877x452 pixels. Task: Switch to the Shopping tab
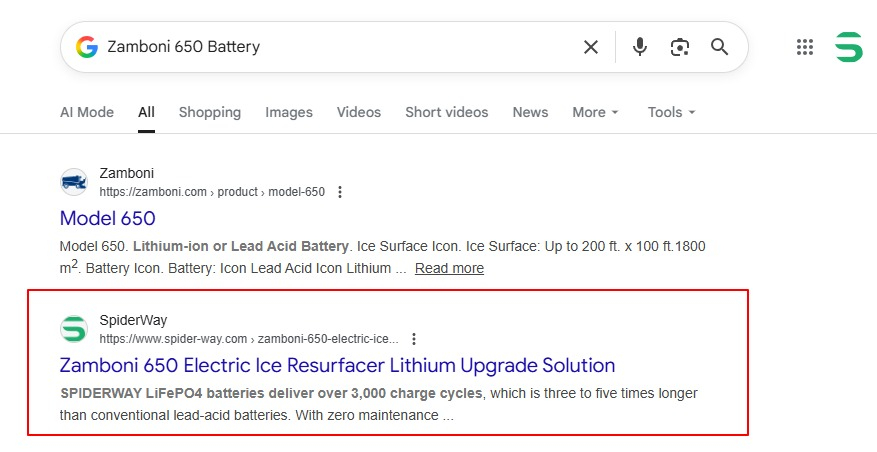tap(209, 112)
